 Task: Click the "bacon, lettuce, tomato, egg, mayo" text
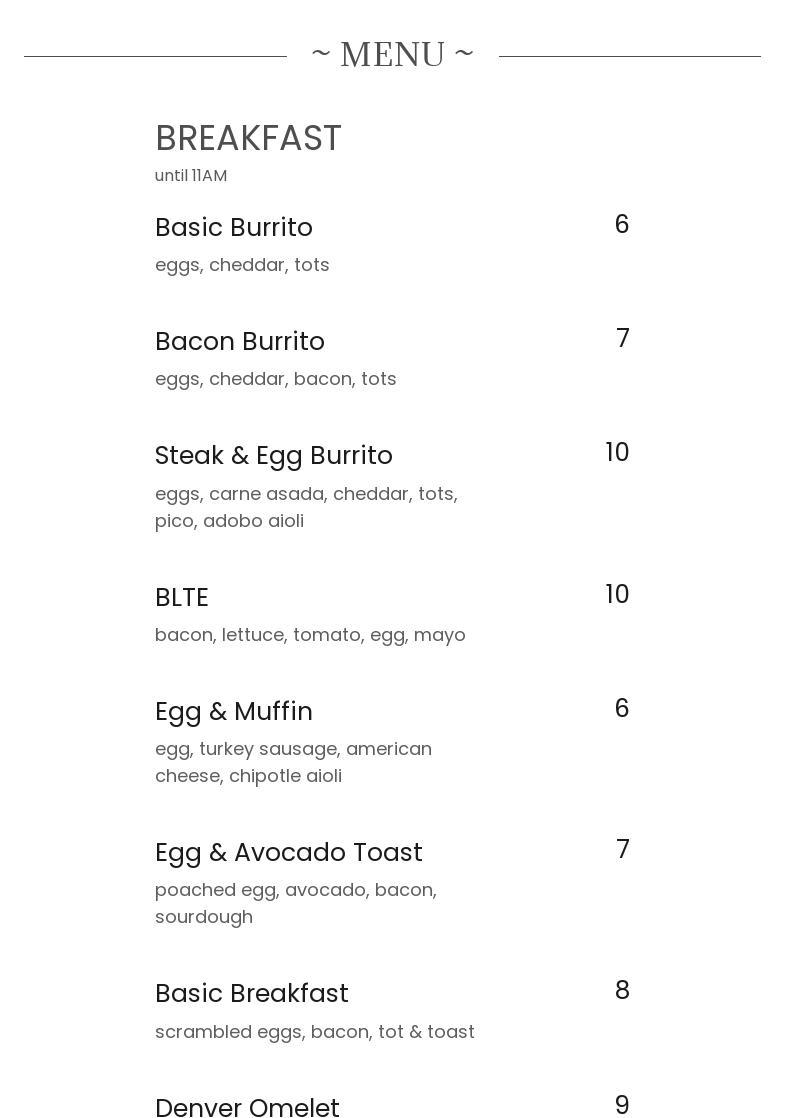click(310, 635)
